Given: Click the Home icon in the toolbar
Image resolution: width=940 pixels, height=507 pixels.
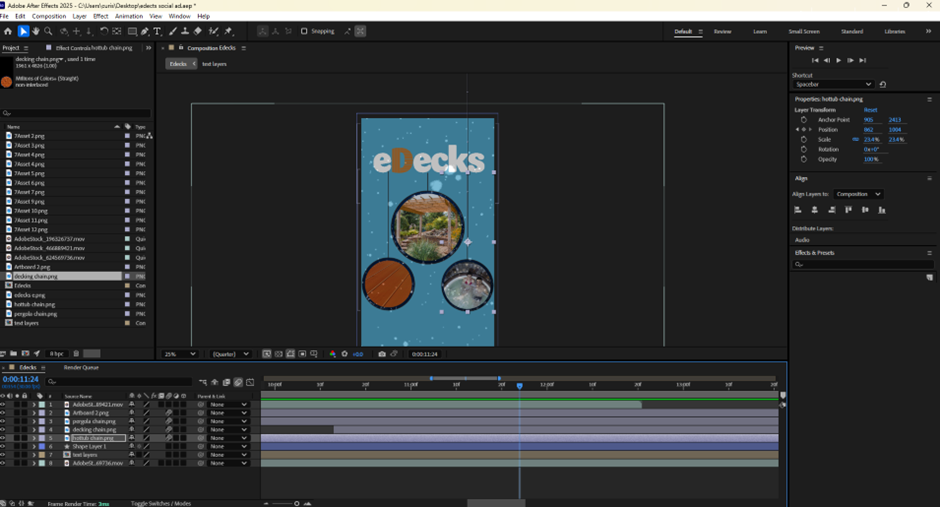Looking at the screenshot, I should (8, 32).
